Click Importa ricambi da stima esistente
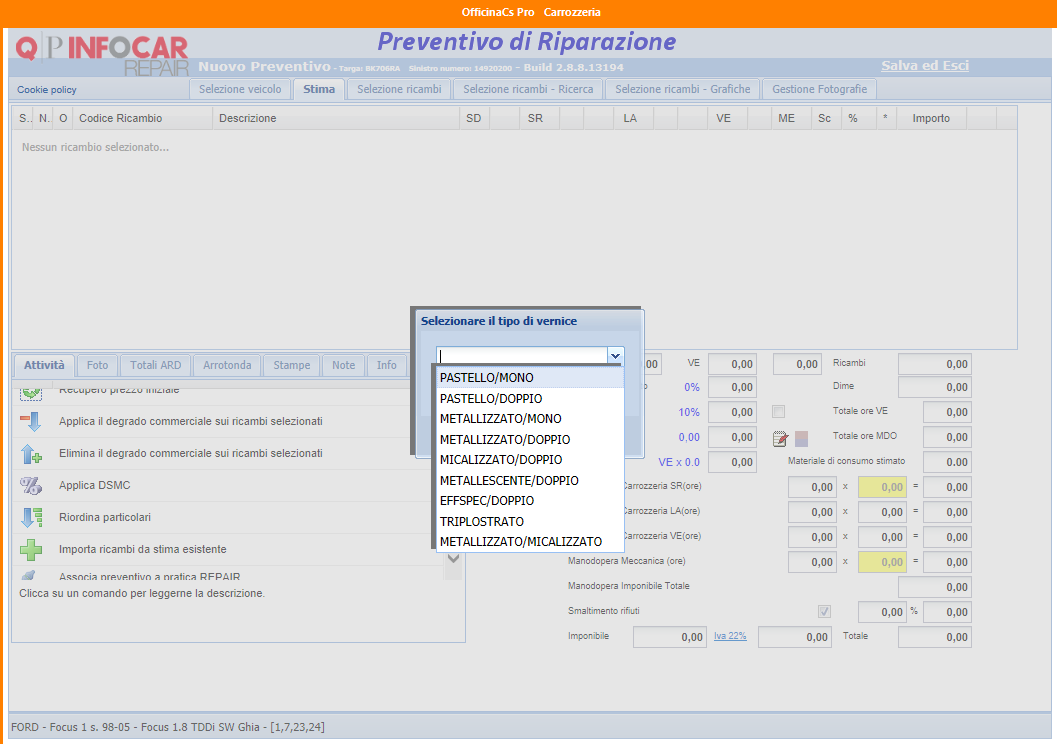Viewport: 1057px width, 744px height. (142, 549)
